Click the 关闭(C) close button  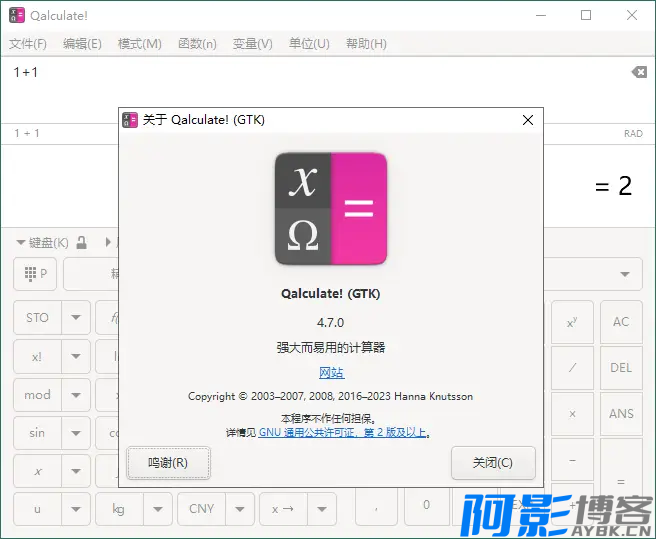(493, 463)
